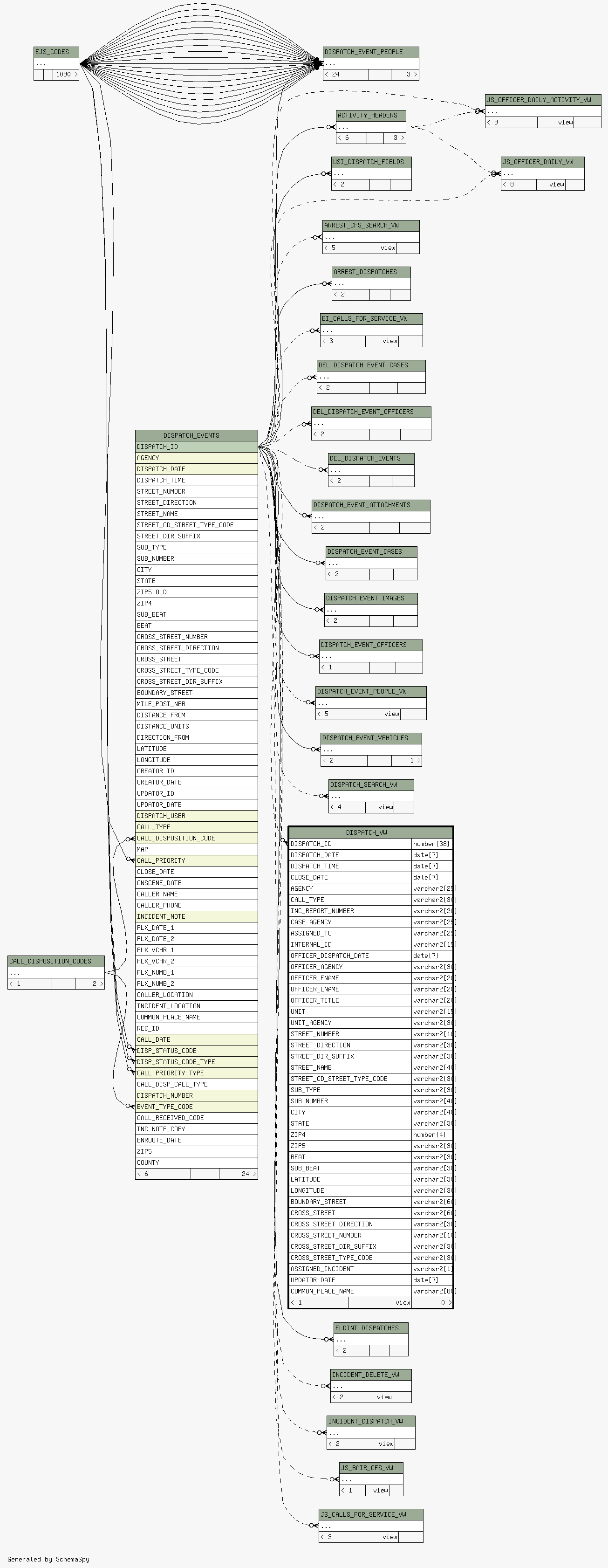This screenshot has height=1568, width=608.
Task: Select CALL_PRIORITY column row
Action: point(197,861)
